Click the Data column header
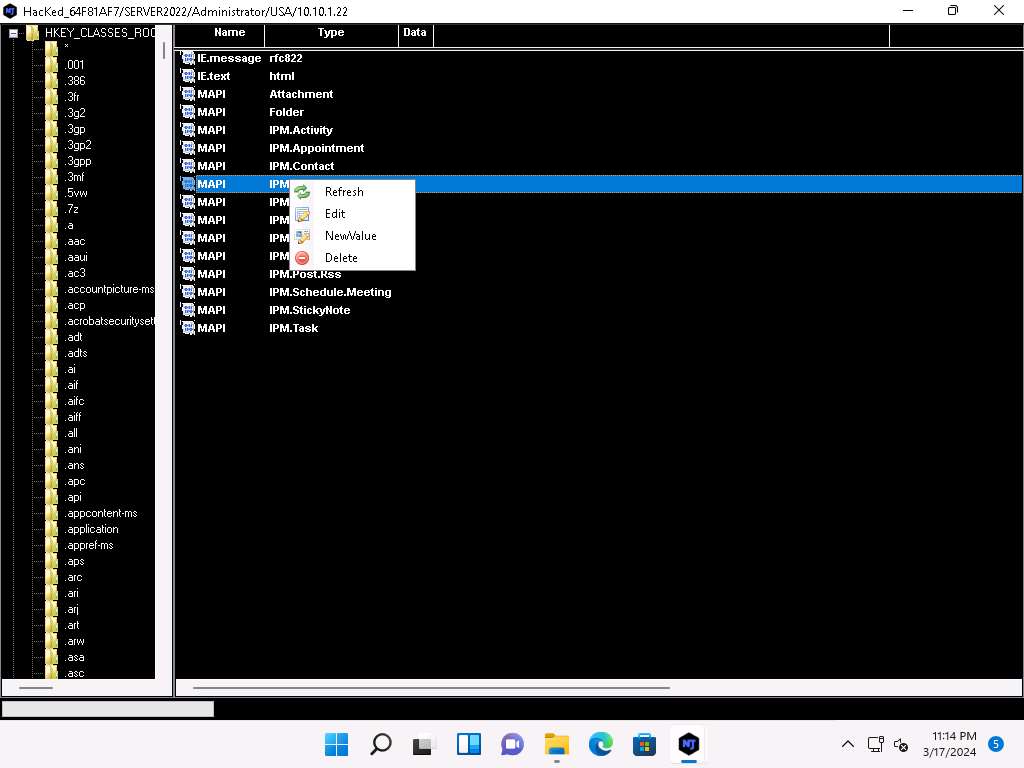Screen dimensions: 1024x768 point(414,33)
